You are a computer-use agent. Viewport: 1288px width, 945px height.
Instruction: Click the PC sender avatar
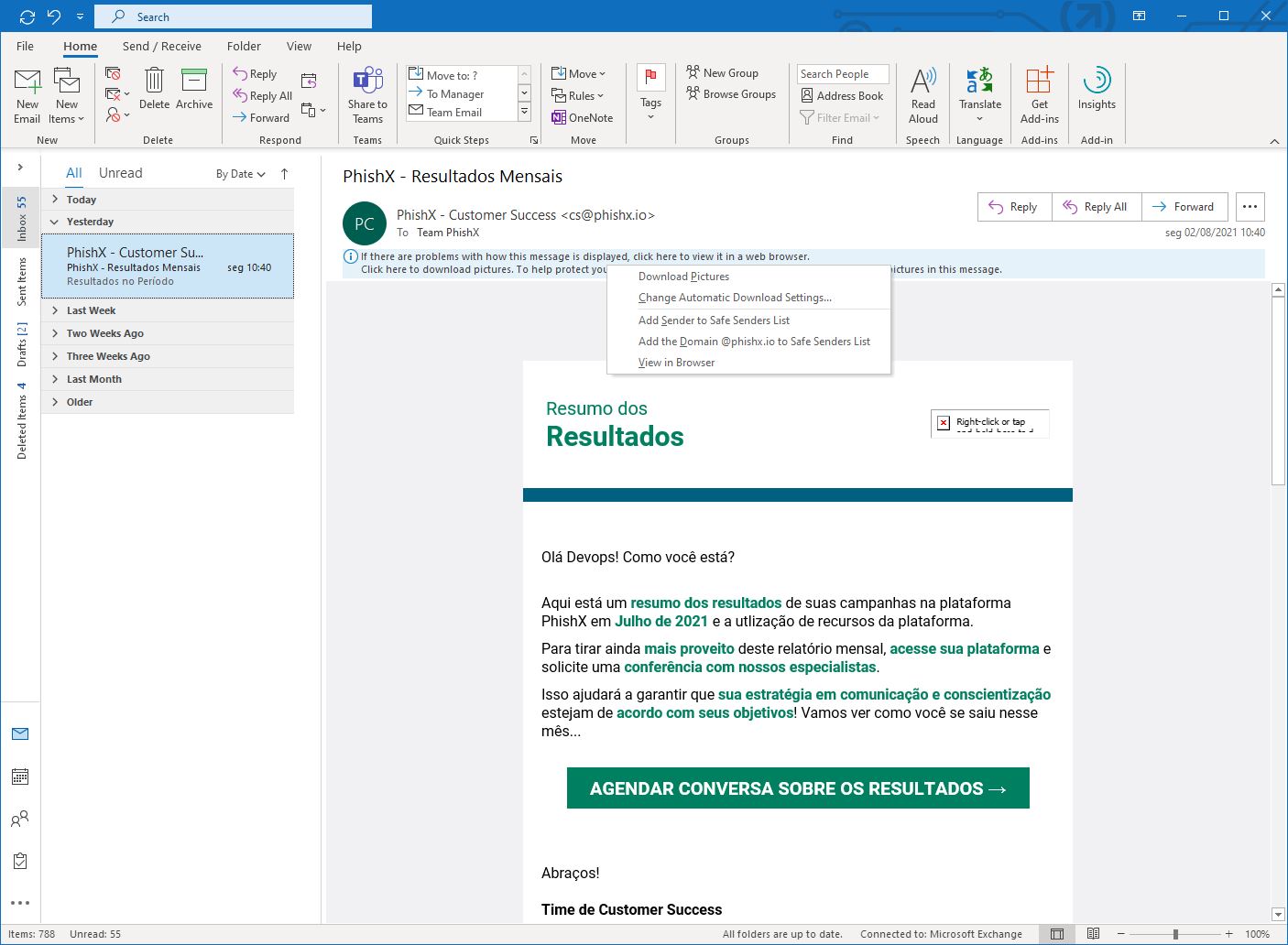[x=364, y=224]
